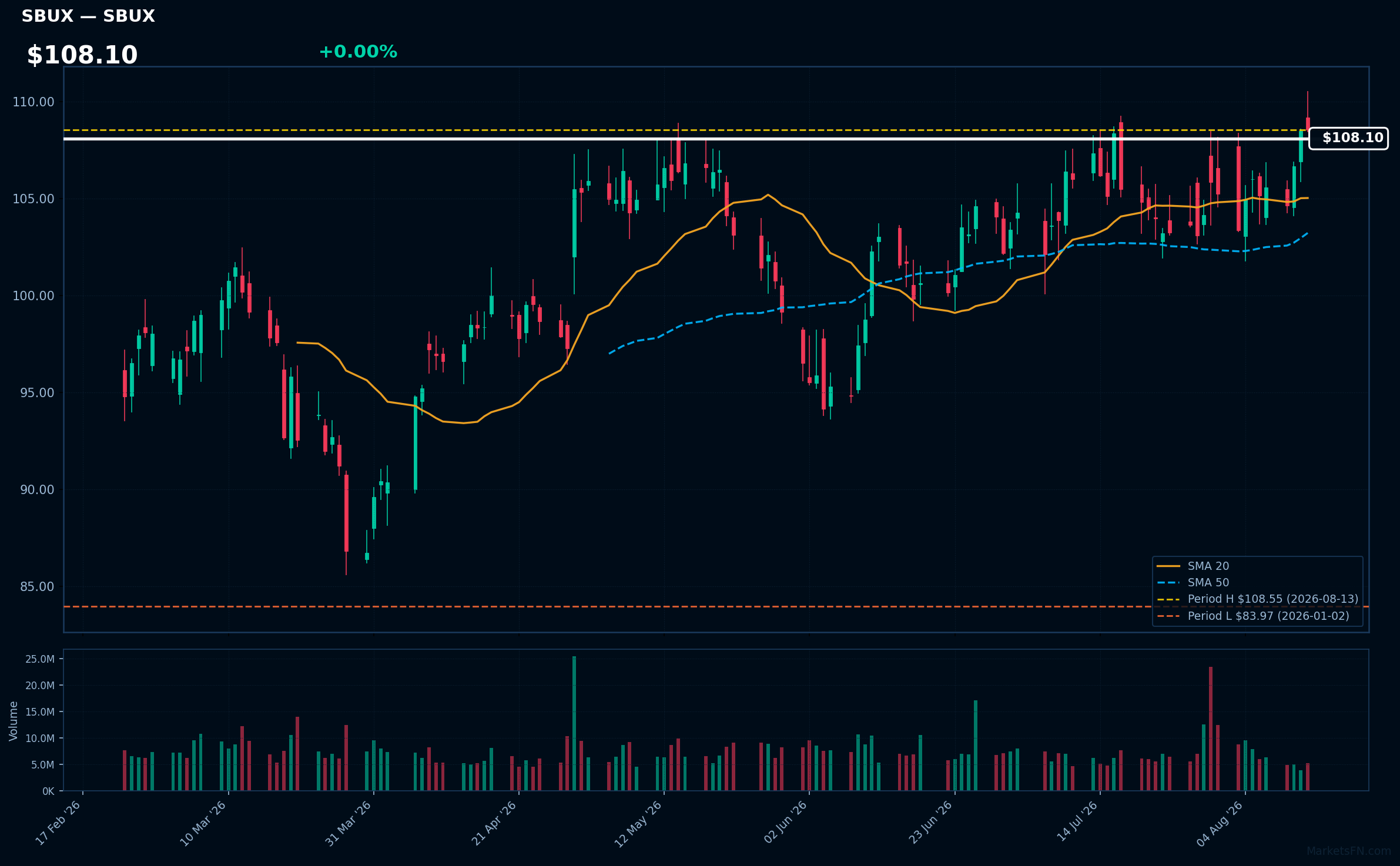This screenshot has height=866, width=1400.
Task: Click the $108.10 current price tag on right axis
Action: click(1348, 138)
